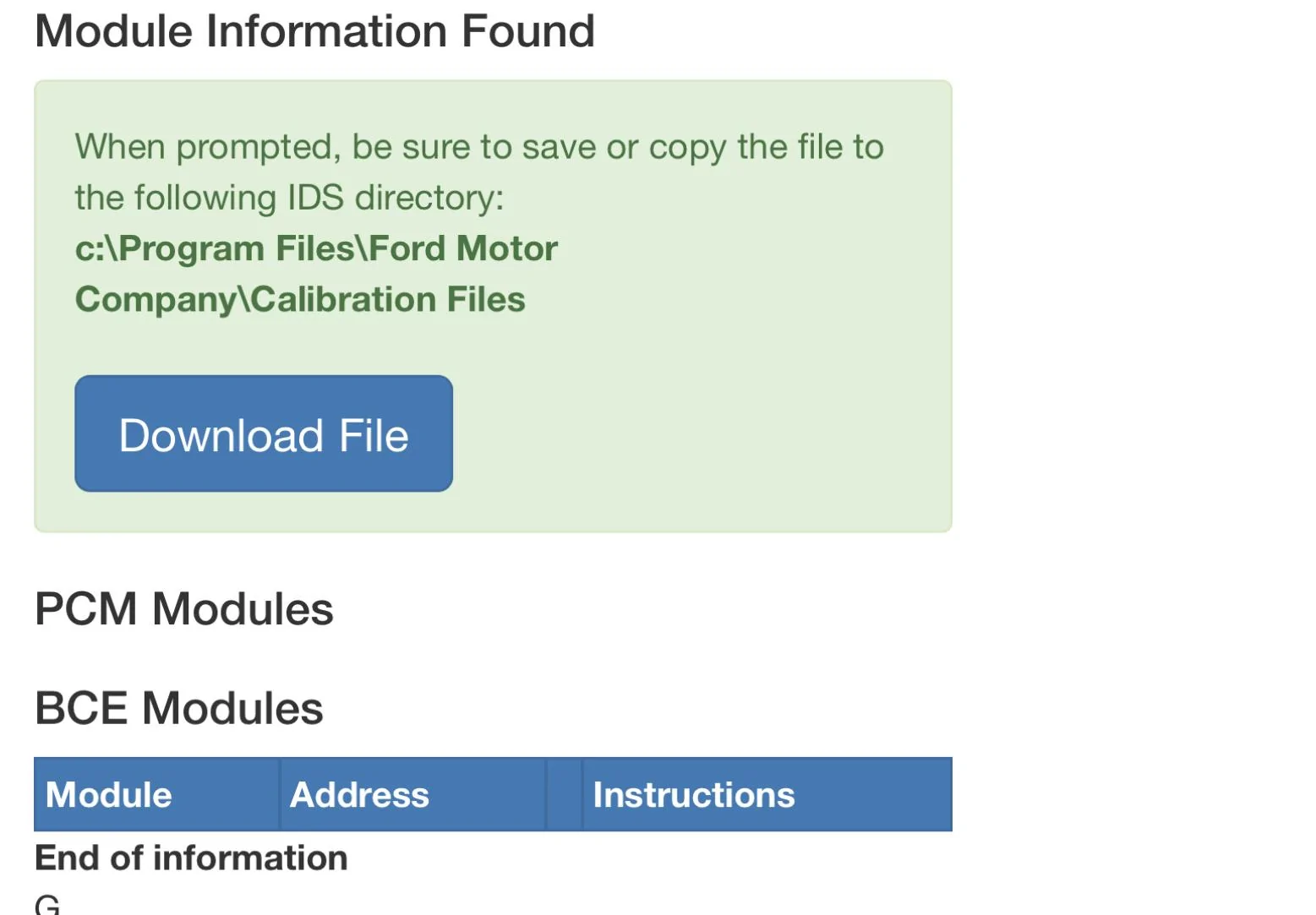Click the "When prompted, be sure" sentence line
The width and height of the screenshot is (1316, 915).
(478, 147)
